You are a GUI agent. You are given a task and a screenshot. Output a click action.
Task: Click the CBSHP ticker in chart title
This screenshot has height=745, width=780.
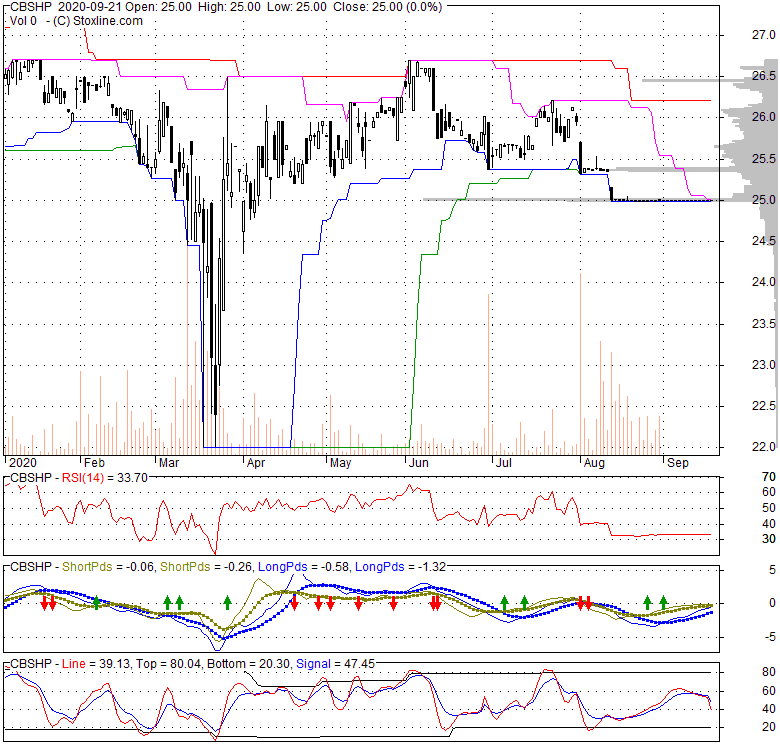(x=30, y=7)
